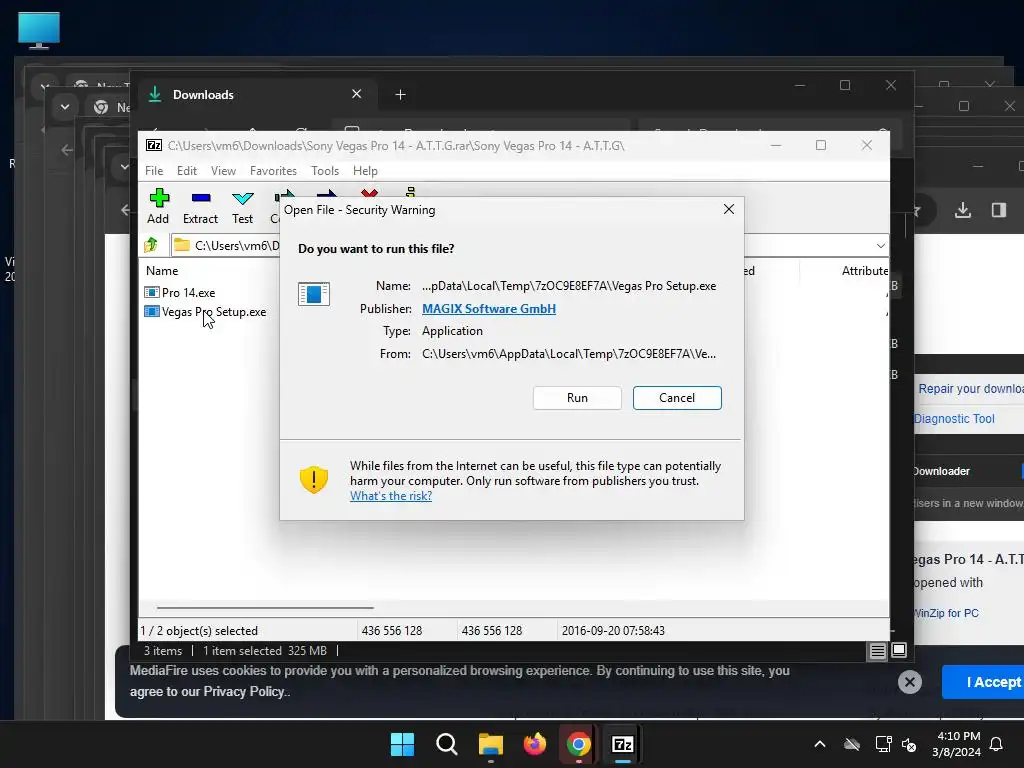This screenshot has height=768, width=1024.
Task: Click the up-folder arrow icon in 7-Zip
Action: (x=152, y=245)
